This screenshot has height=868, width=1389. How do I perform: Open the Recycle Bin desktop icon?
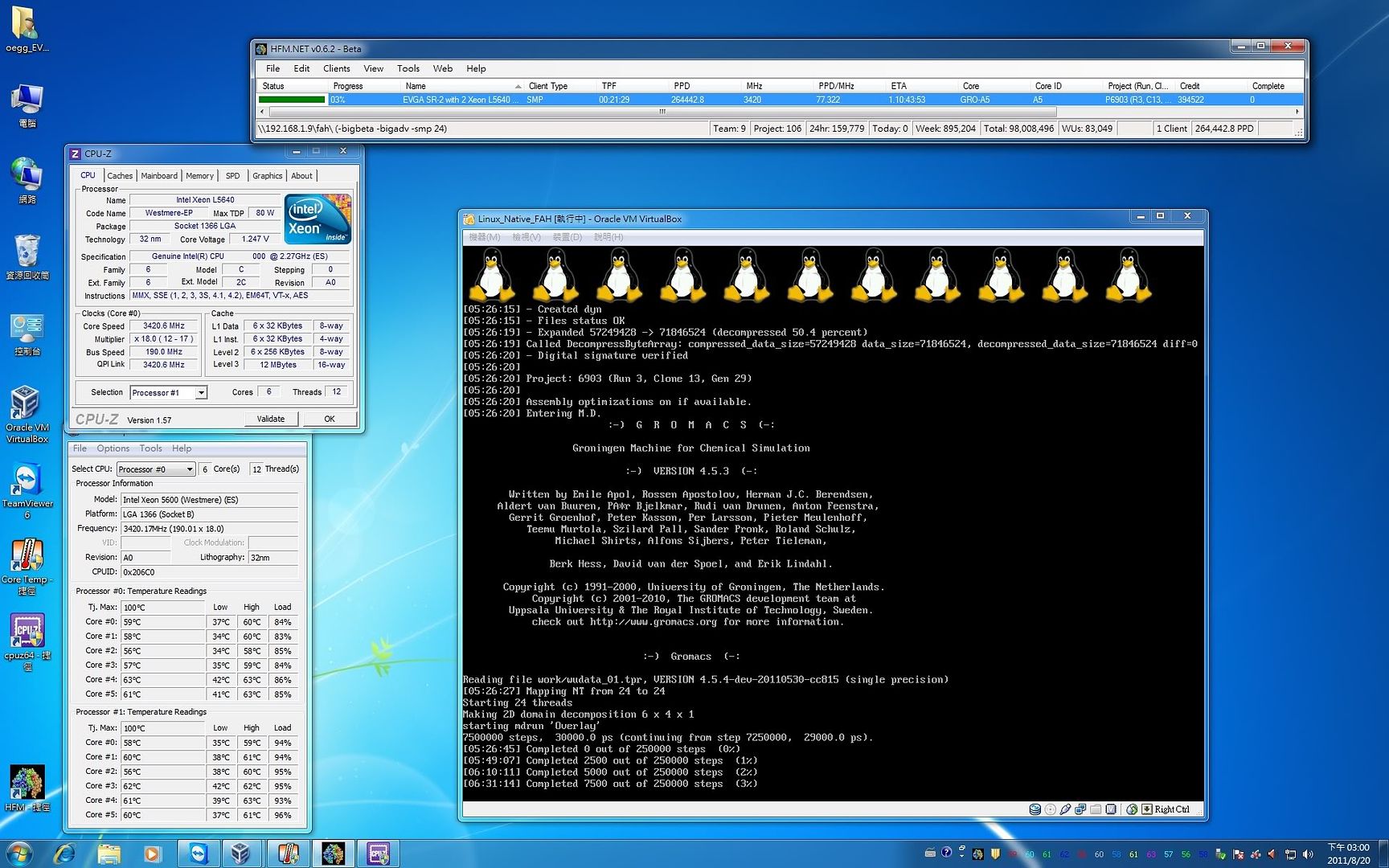pos(27,256)
